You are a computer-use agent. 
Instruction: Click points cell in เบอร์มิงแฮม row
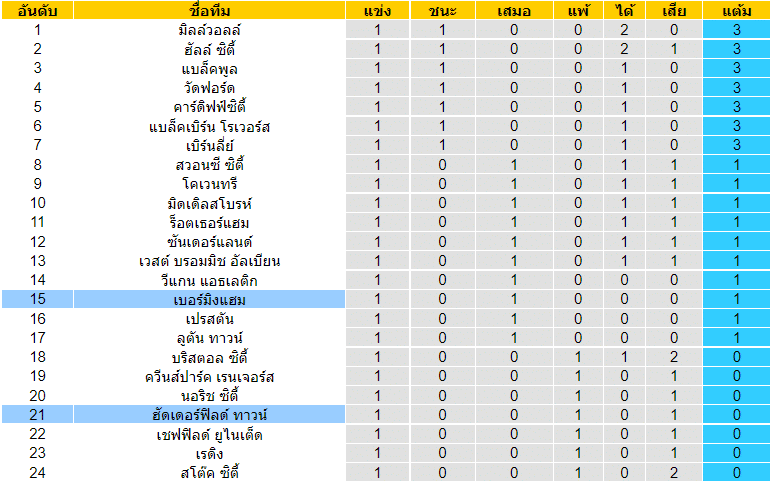(x=737, y=299)
